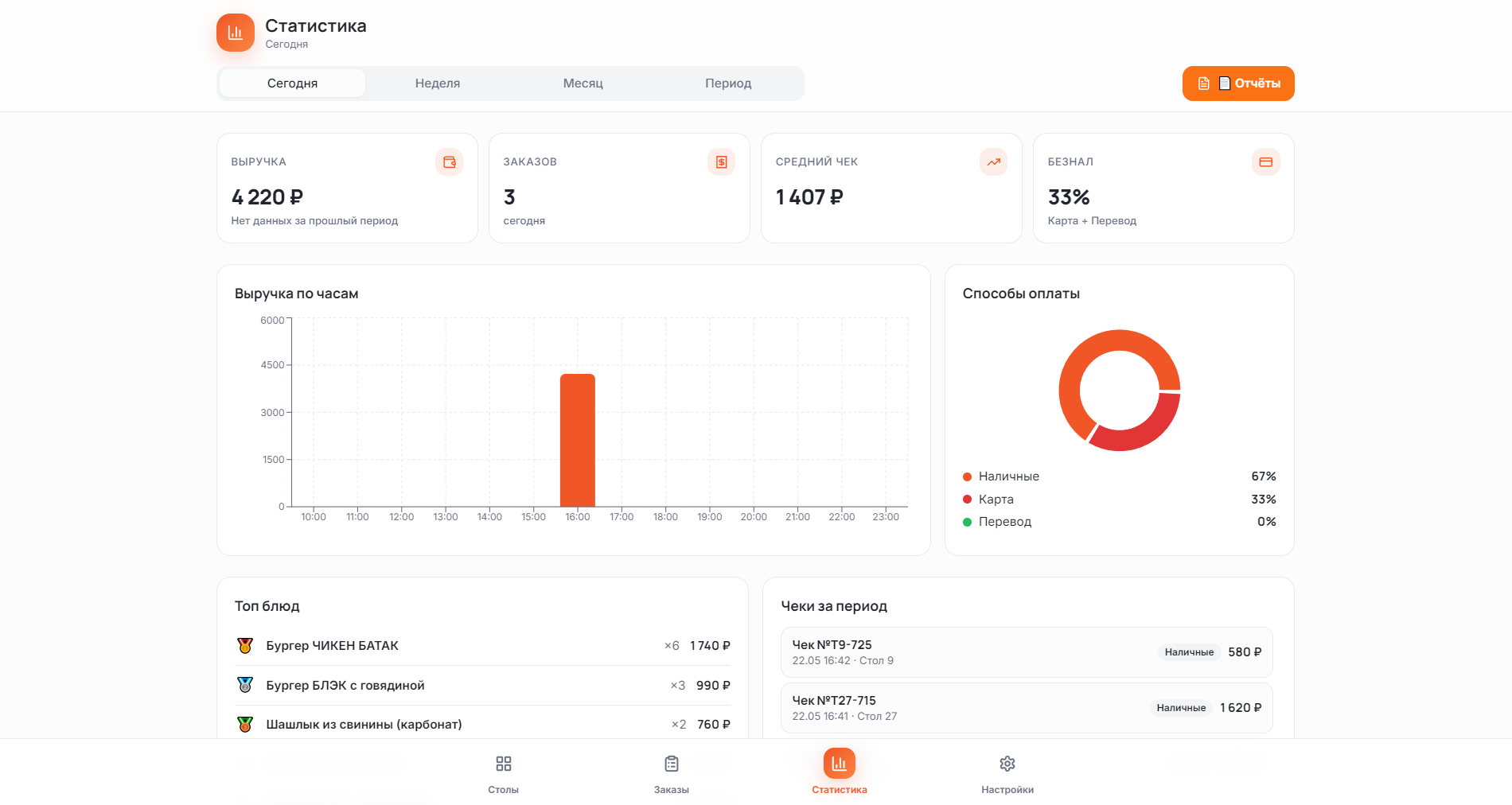The height and width of the screenshot is (805, 1512).
Task: Click the orange Статистика header logo icon
Action: (236, 33)
